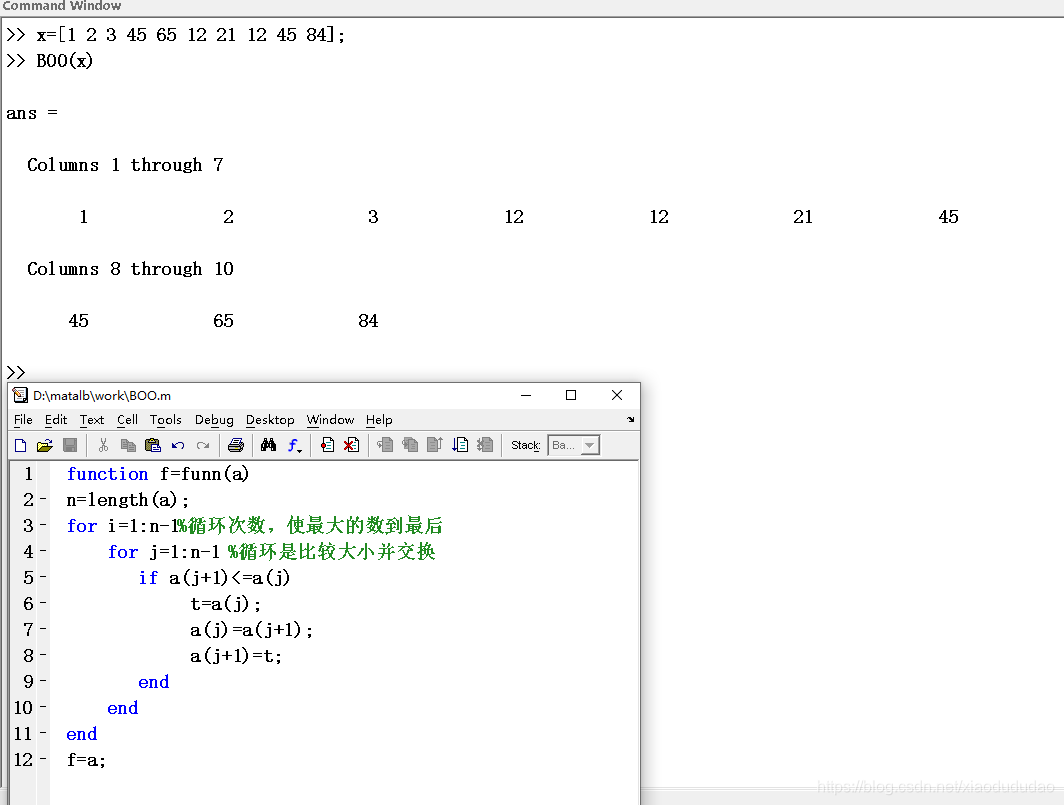Click the Paste clipboard icon

(153, 445)
